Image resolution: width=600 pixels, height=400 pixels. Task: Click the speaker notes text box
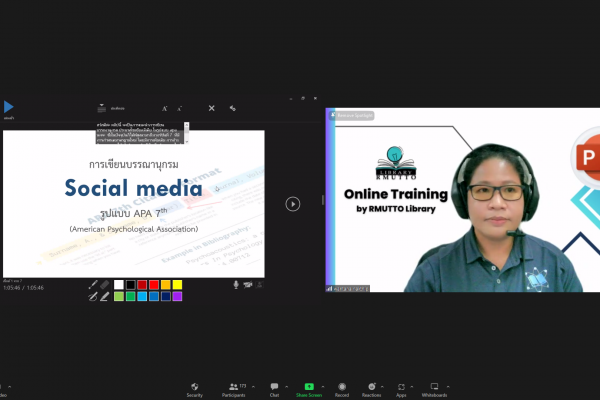140,133
